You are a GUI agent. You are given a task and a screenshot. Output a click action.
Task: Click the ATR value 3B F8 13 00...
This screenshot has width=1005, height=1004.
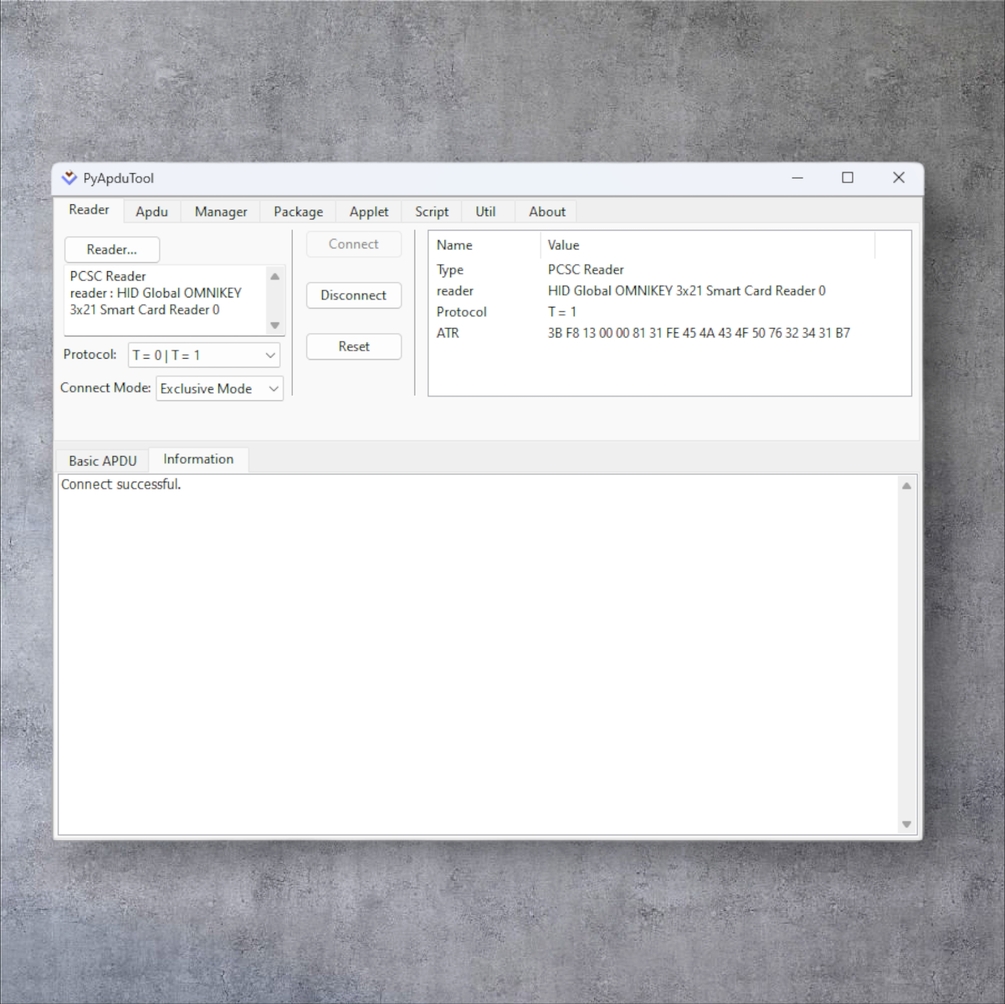click(x=699, y=333)
